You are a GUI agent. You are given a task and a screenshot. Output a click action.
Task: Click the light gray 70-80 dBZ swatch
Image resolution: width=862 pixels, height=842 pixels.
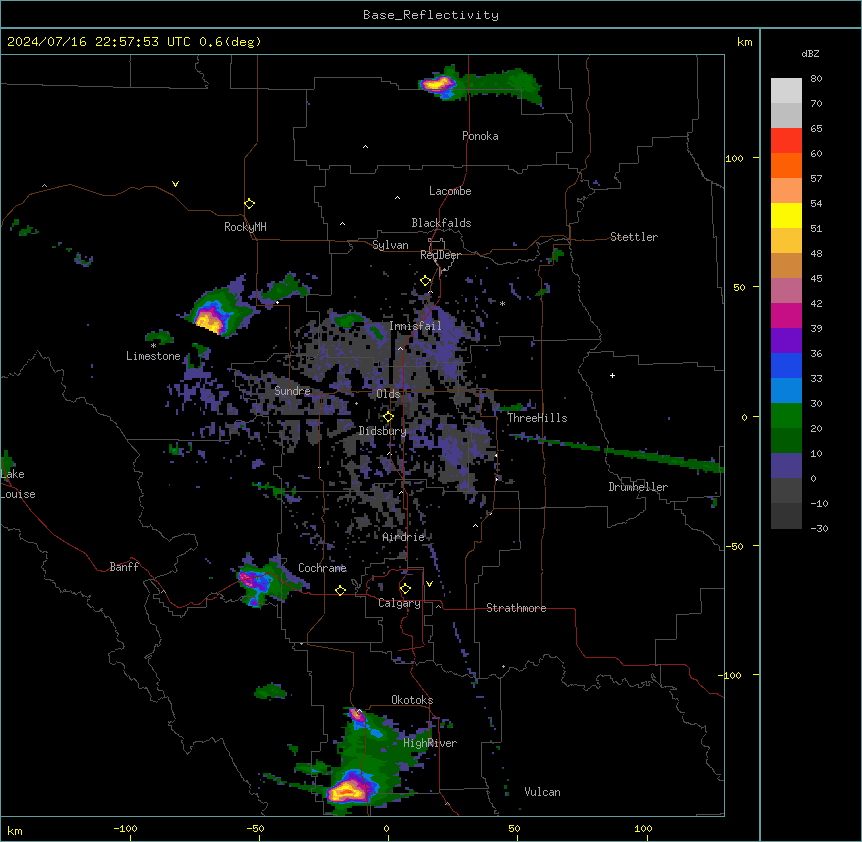pos(786,91)
